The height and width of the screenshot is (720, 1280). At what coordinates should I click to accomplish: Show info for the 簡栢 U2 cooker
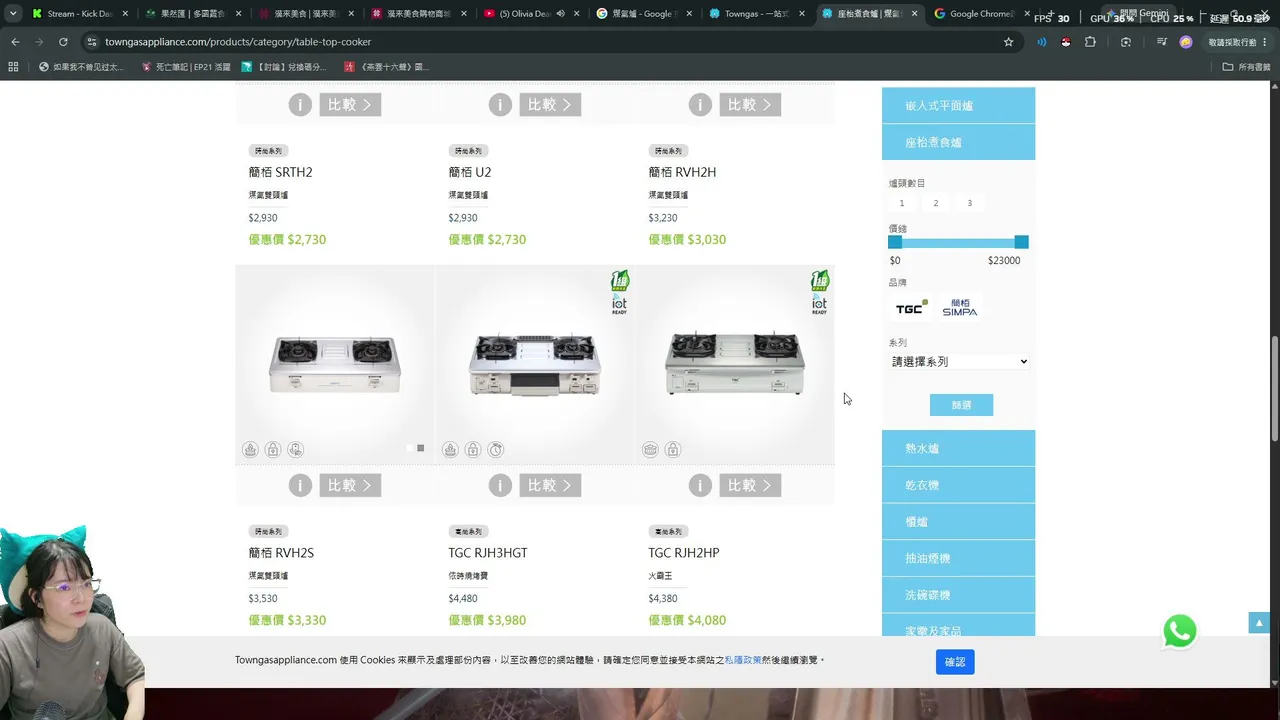click(x=500, y=105)
